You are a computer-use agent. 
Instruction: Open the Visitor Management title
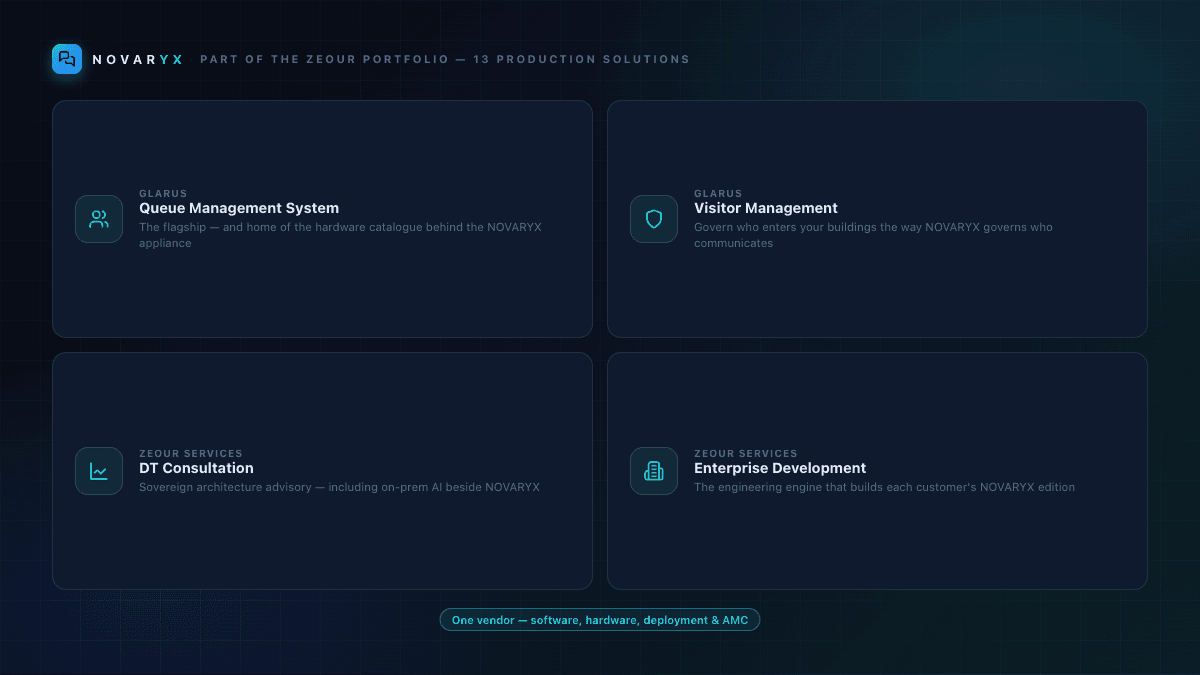pos(766,208)
